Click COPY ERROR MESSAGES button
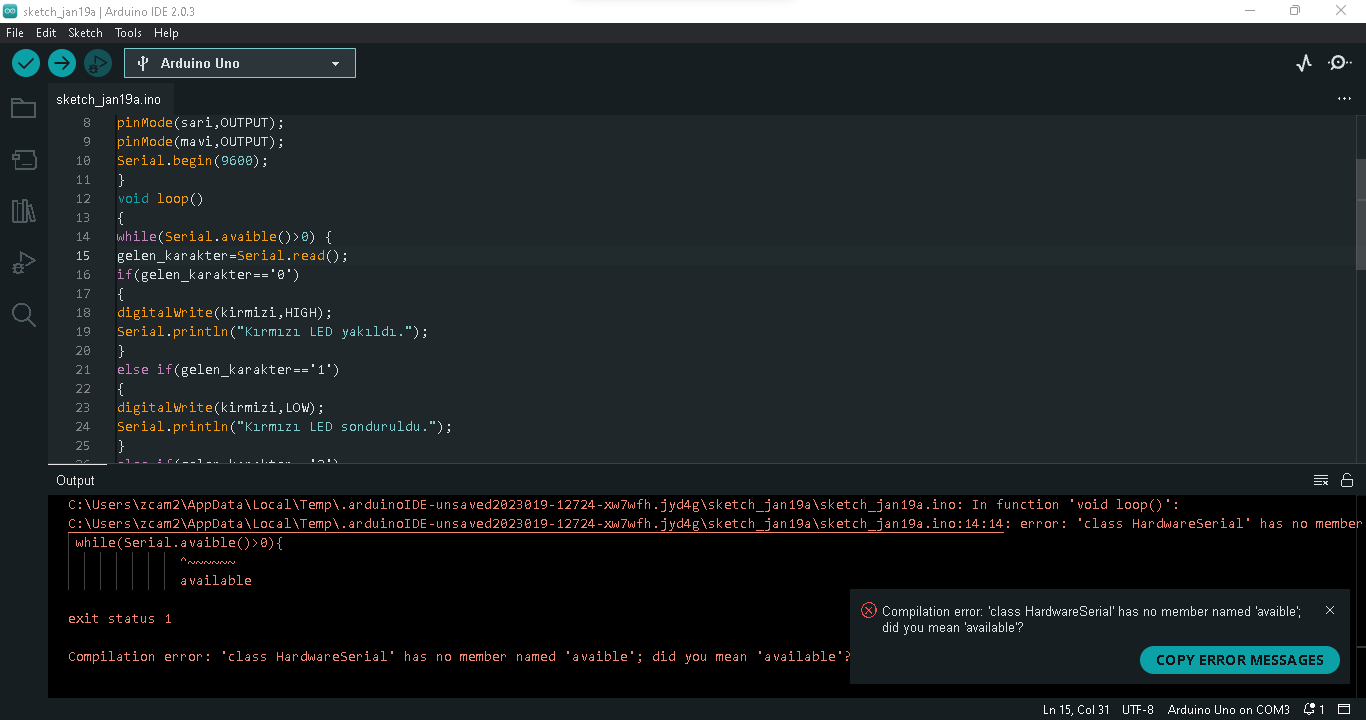Image resolution: width=1366 pixels, height=720 pixels. pos(1239,660)
